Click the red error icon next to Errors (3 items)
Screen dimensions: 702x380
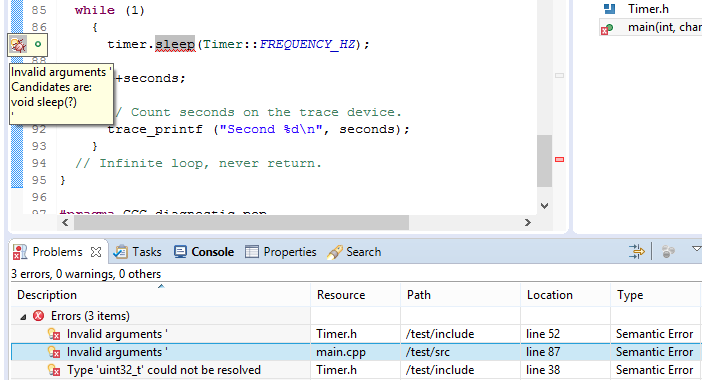(39, 316)
